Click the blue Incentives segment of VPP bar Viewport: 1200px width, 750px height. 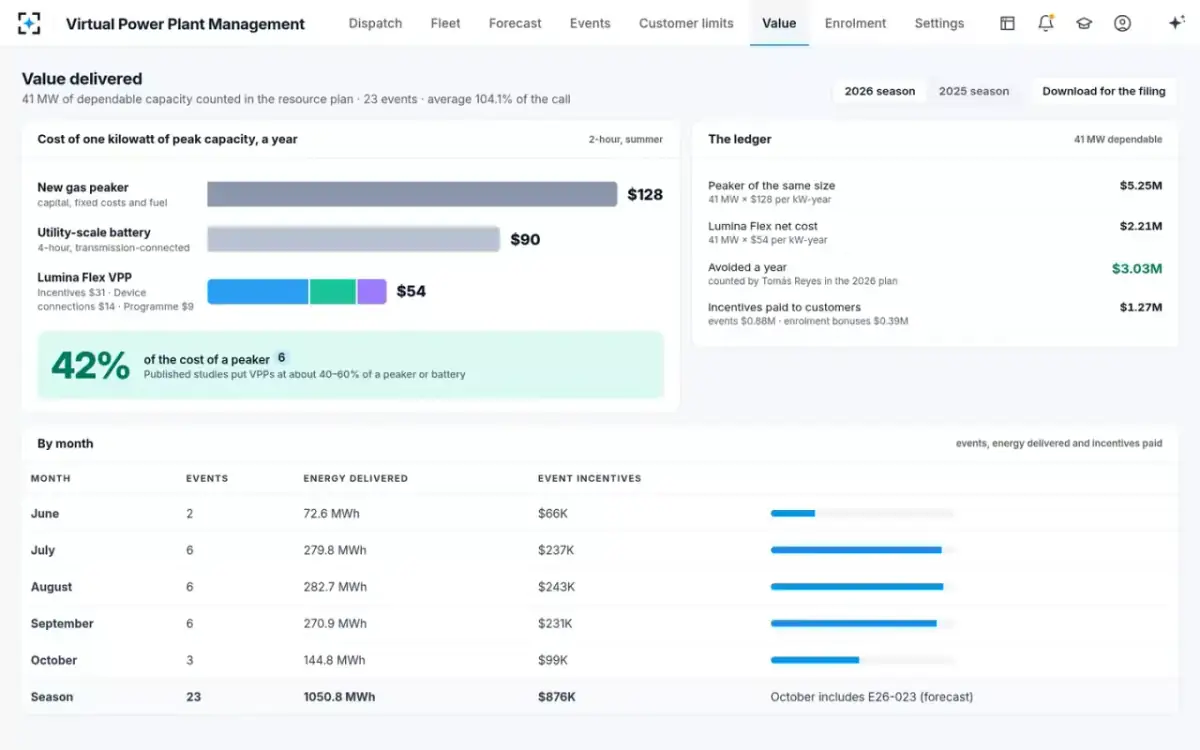pyautogui.click(x=258, y=291)
